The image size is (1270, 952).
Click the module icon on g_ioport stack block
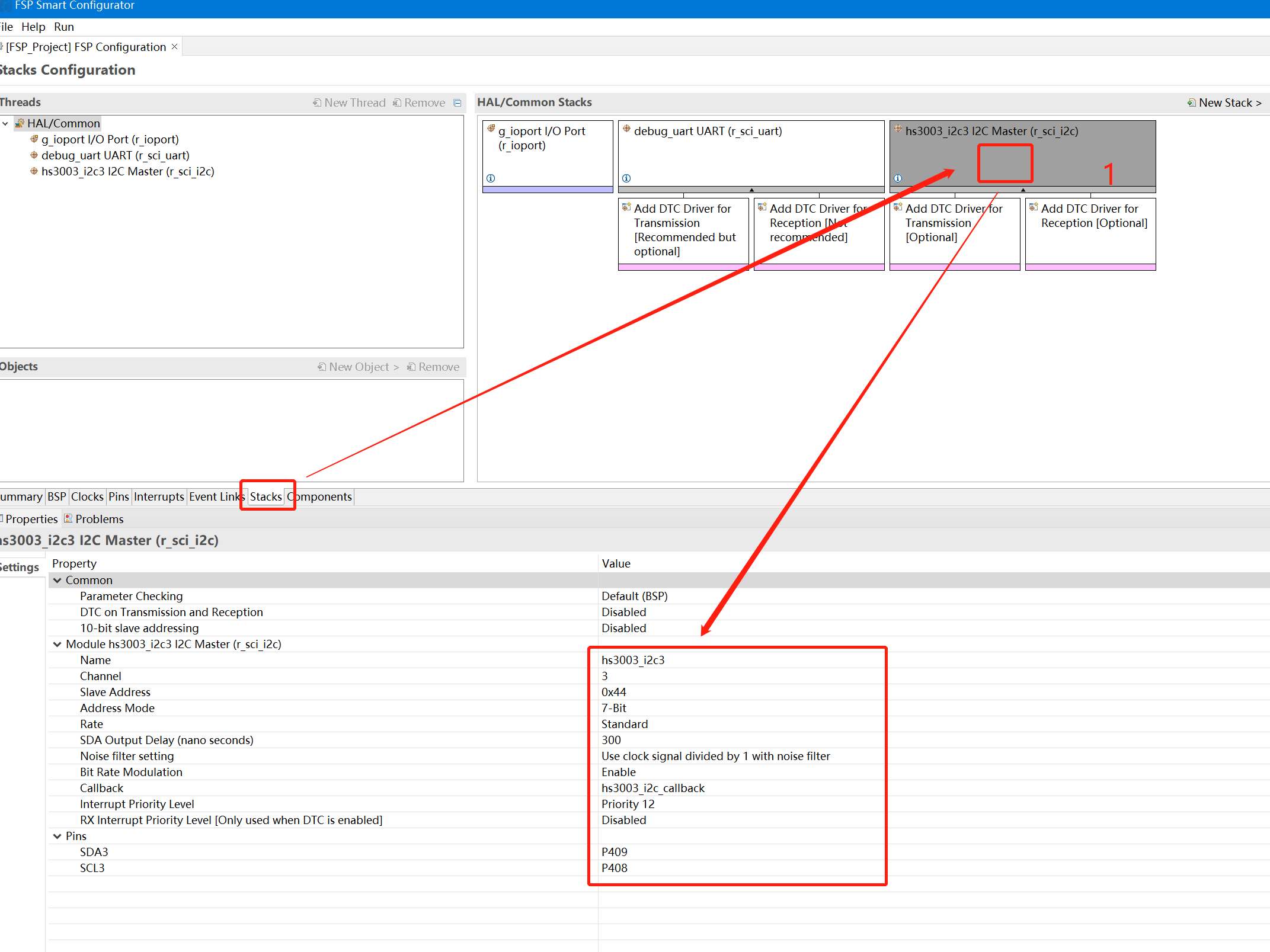coord(491,129)
